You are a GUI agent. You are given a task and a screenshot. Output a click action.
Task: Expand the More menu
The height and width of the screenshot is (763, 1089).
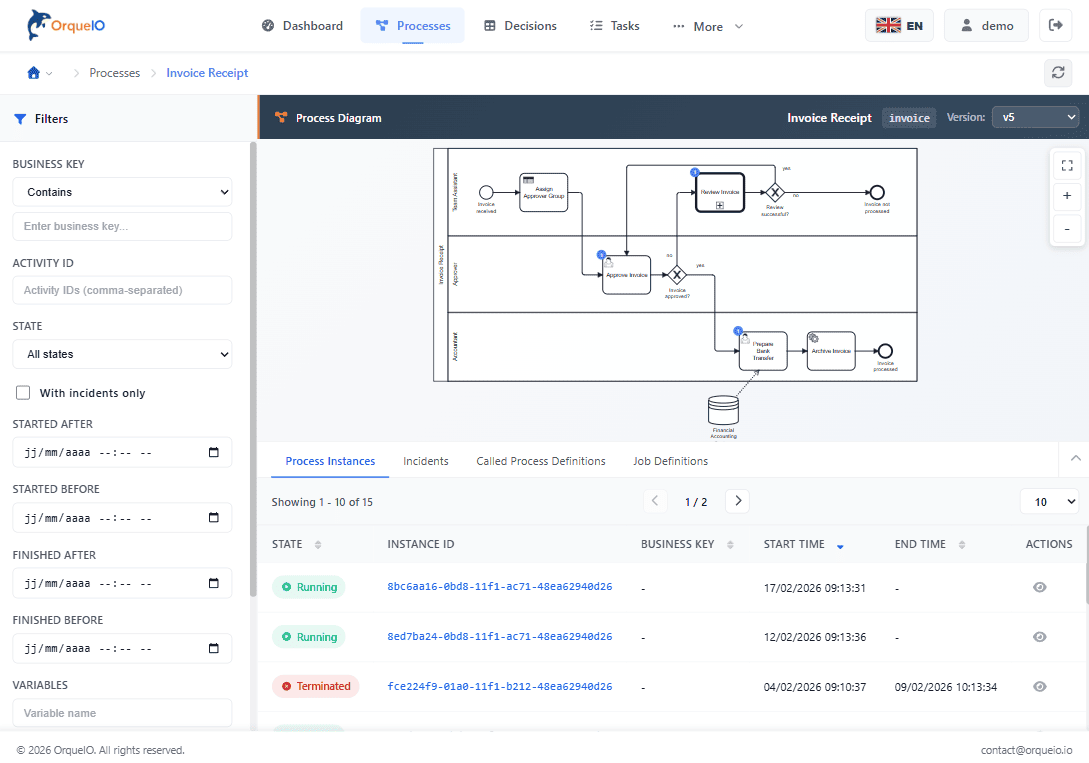(x=708, y=26)
